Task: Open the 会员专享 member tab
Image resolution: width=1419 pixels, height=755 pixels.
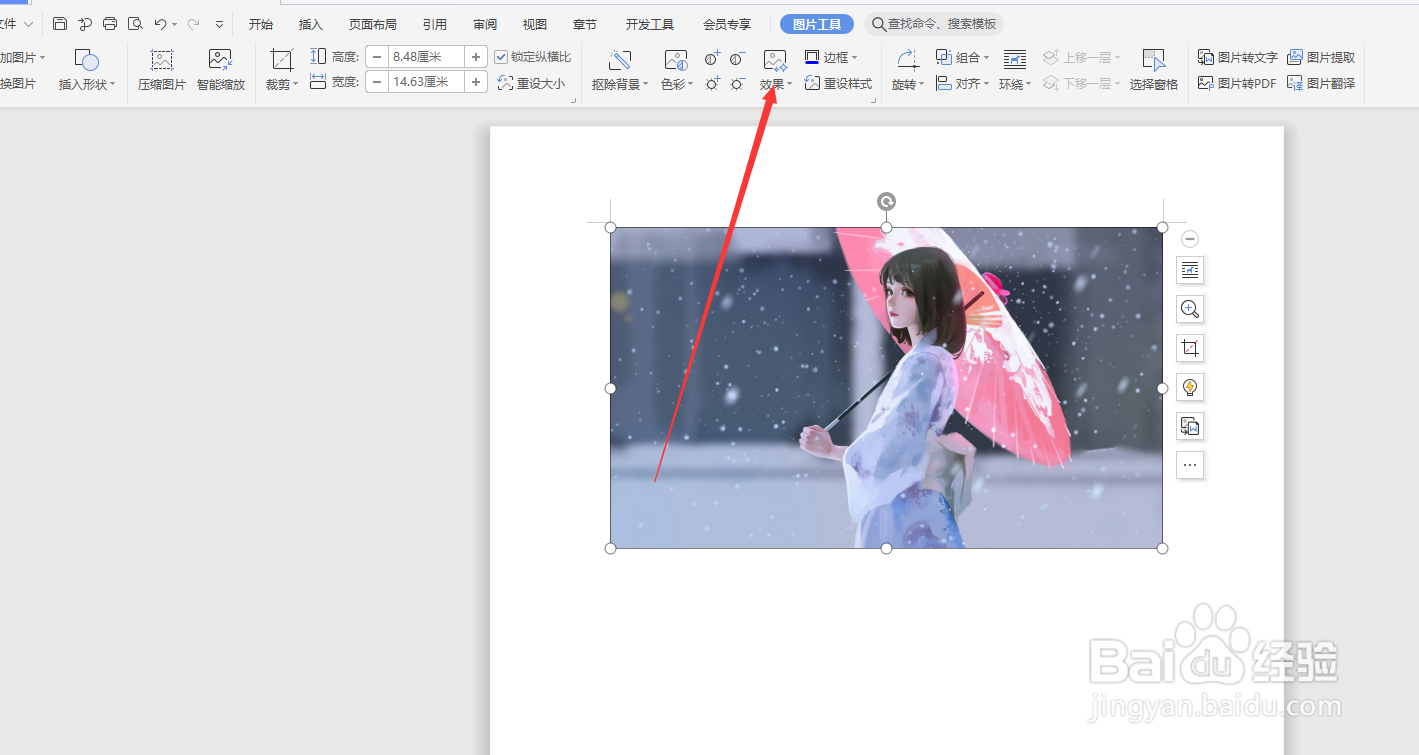Action: pos(727,24)
